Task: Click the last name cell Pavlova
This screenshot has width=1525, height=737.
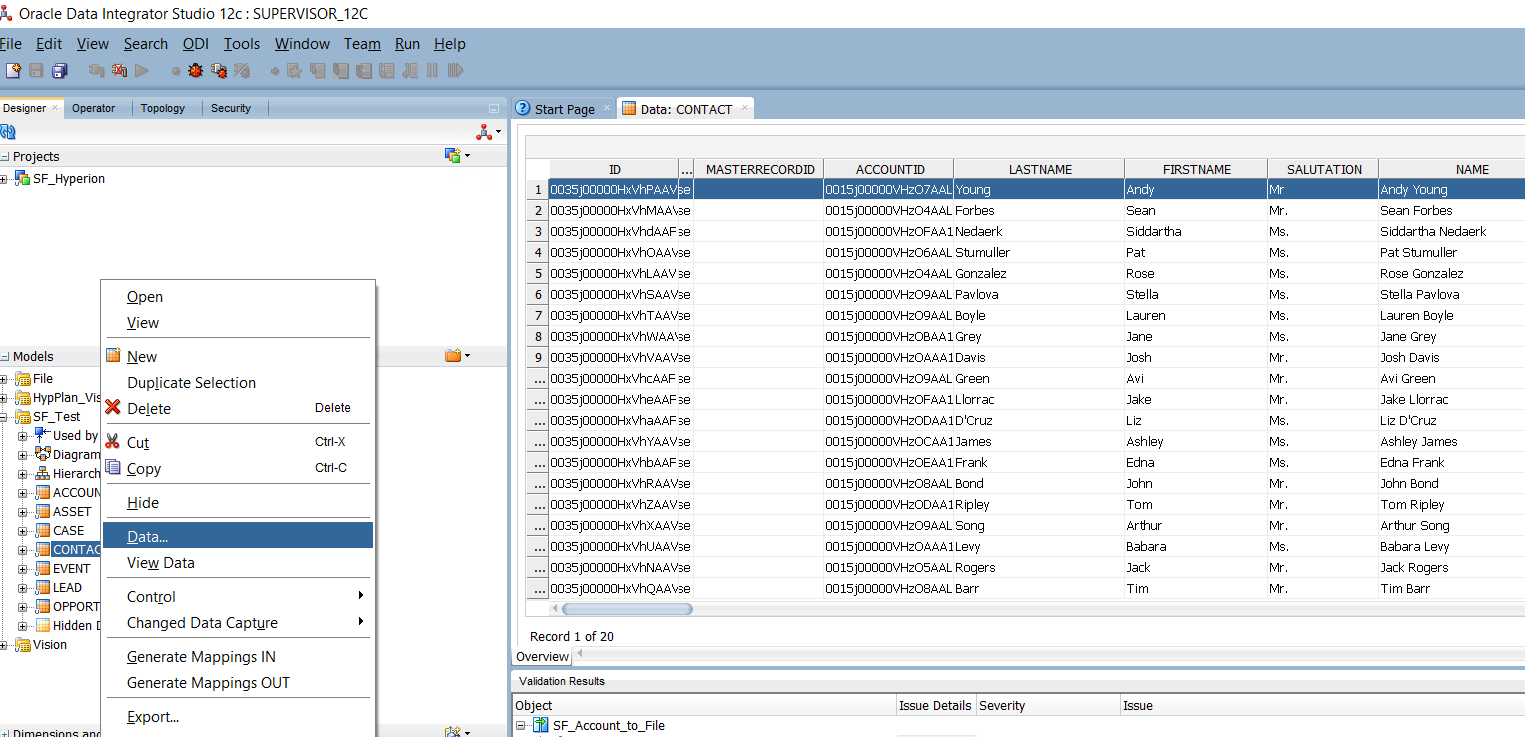Action: click(1039, 294)
